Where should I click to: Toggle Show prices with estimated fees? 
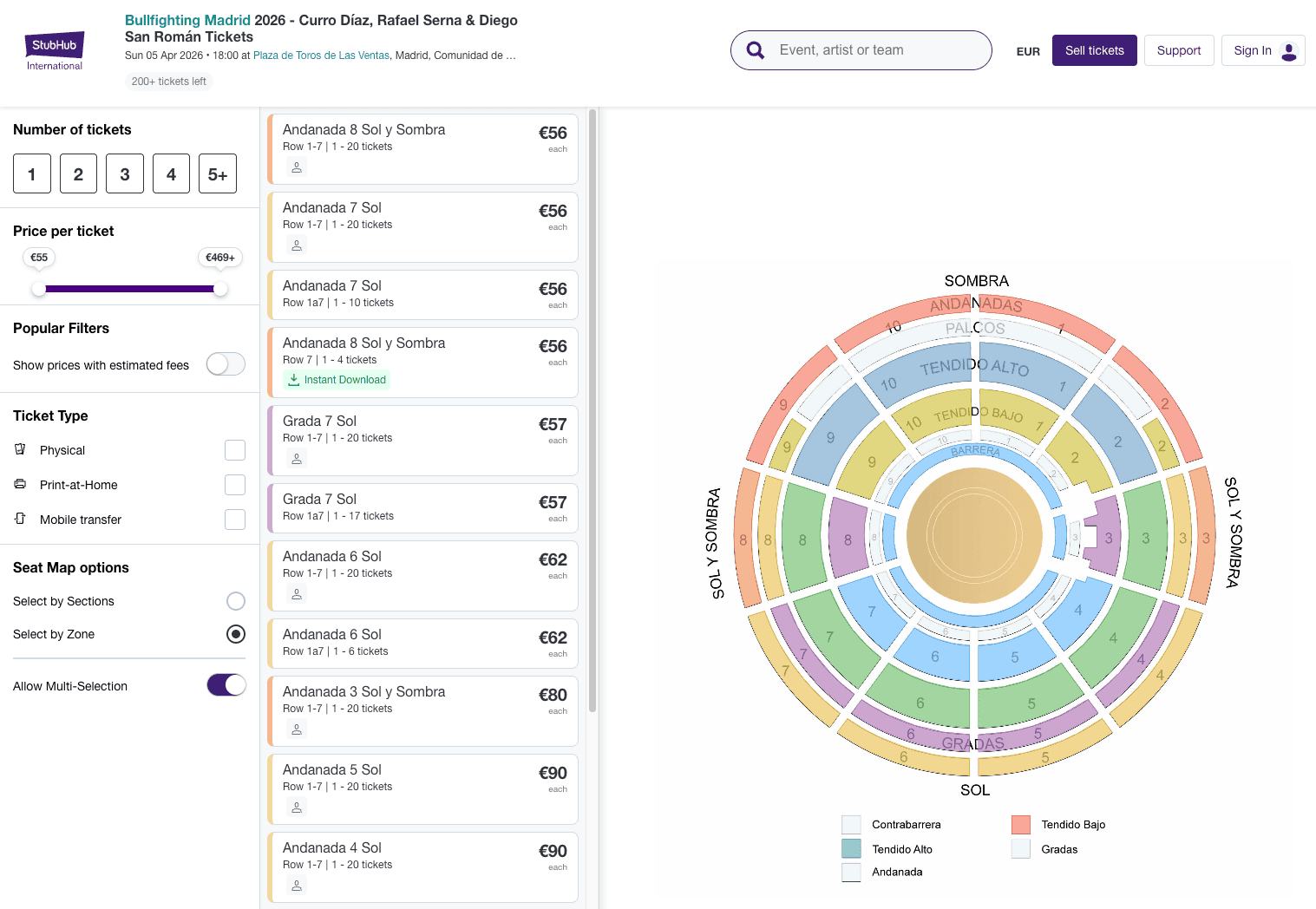[226, 364]
